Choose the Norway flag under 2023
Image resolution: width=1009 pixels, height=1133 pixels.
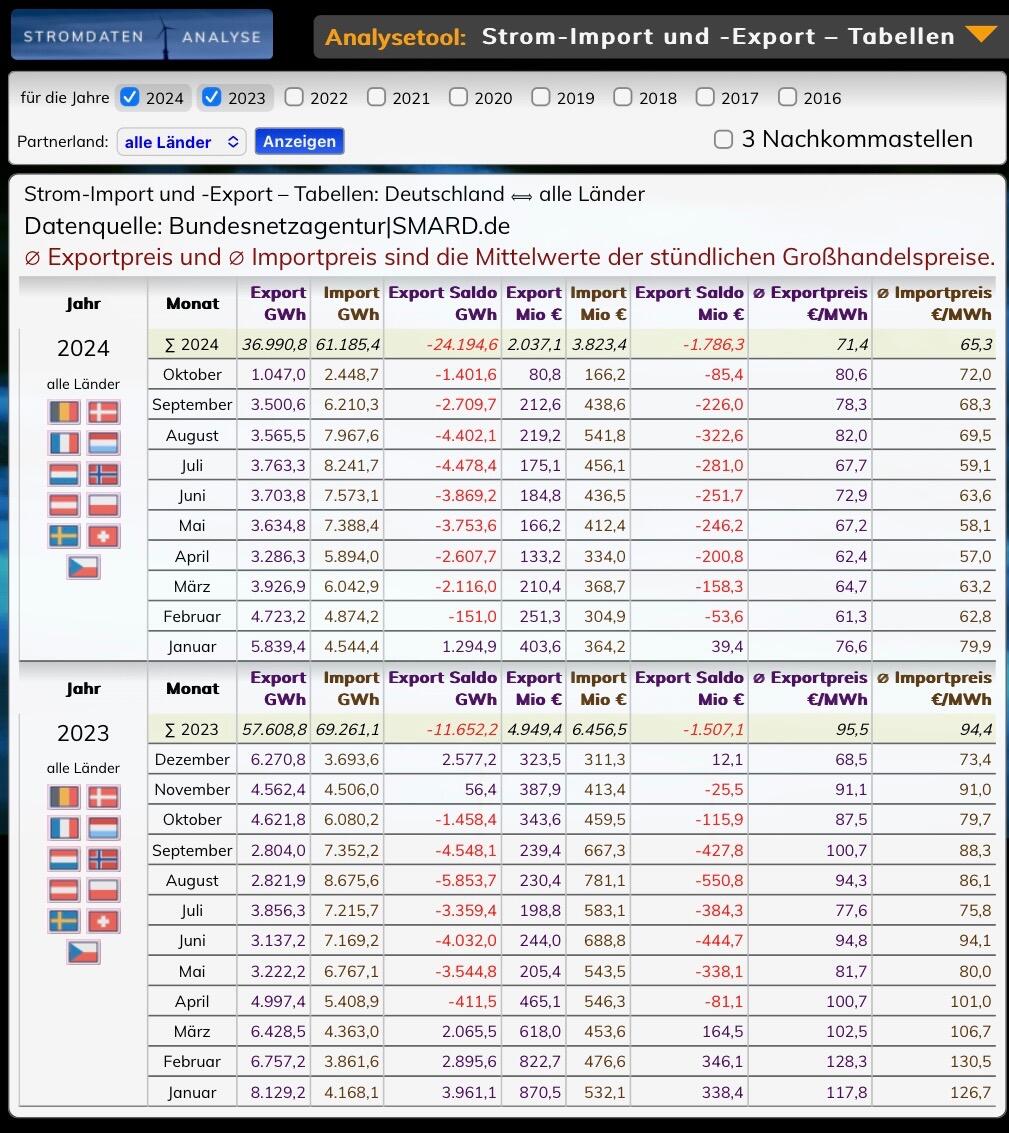[103, 859]
